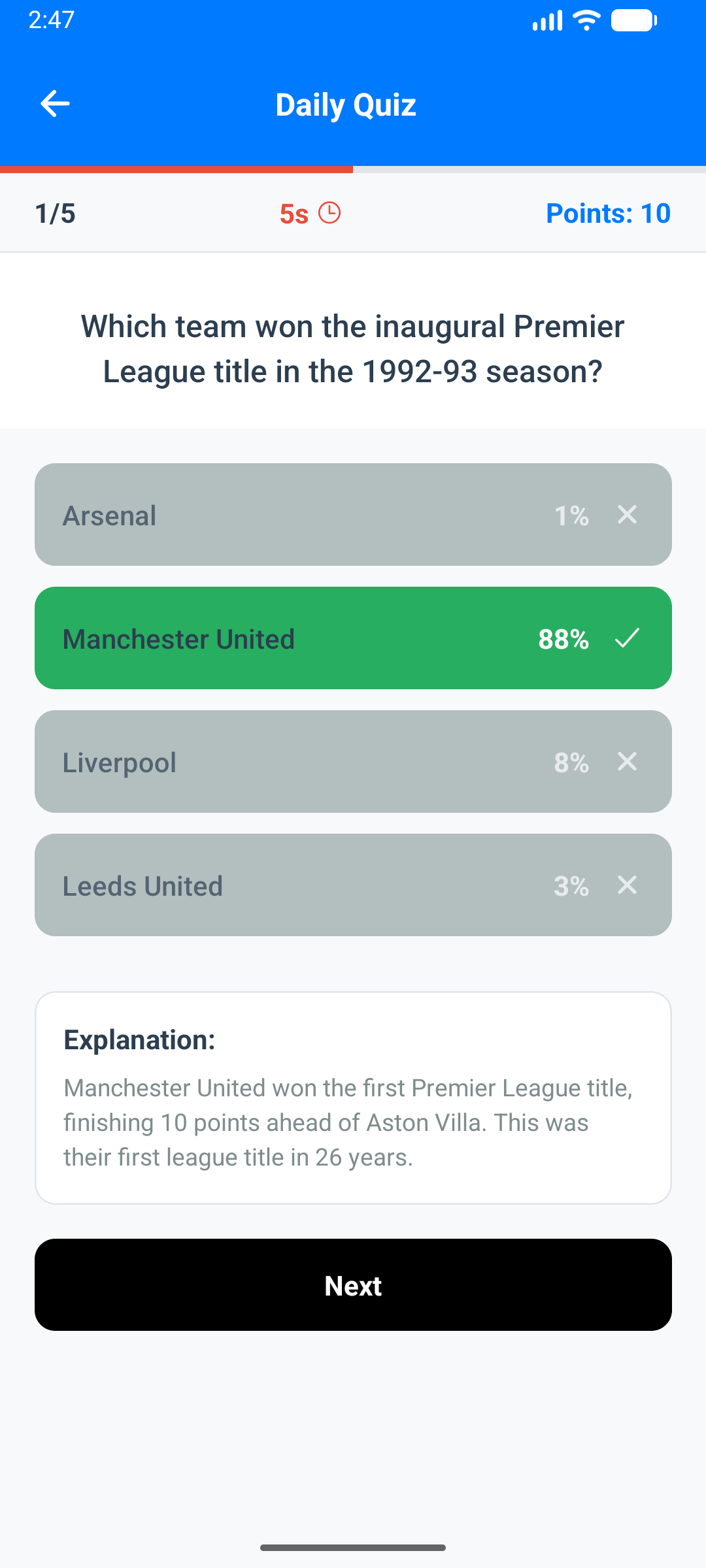
Task: Click the back arrow in the header
Action: (55, 103)
